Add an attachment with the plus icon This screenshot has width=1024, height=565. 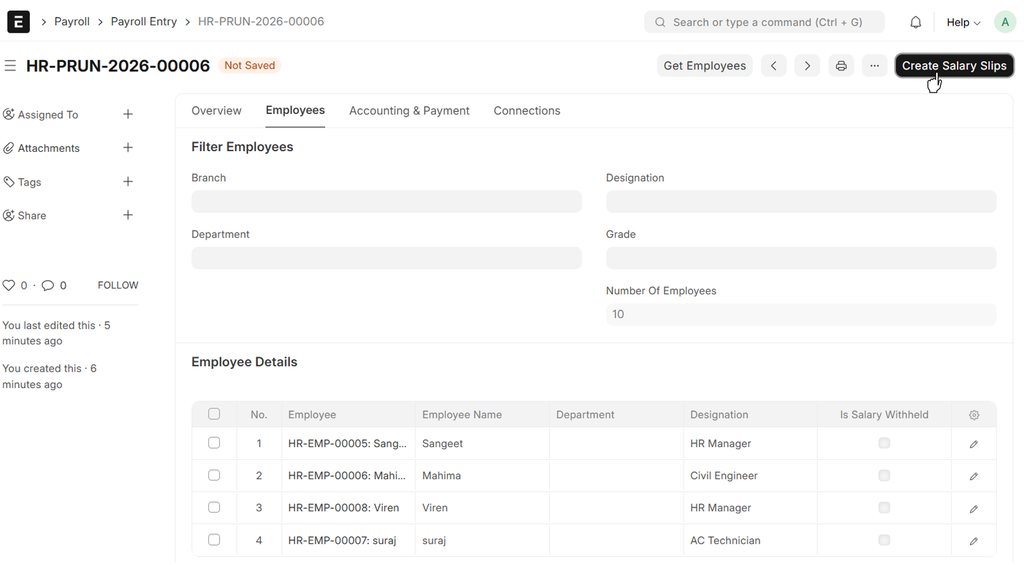click(128, 148)
